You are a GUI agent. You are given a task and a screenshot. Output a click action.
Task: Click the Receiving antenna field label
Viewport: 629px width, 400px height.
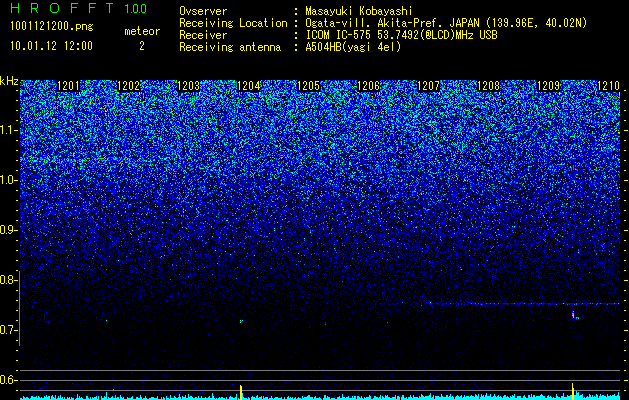pos(230,47)
